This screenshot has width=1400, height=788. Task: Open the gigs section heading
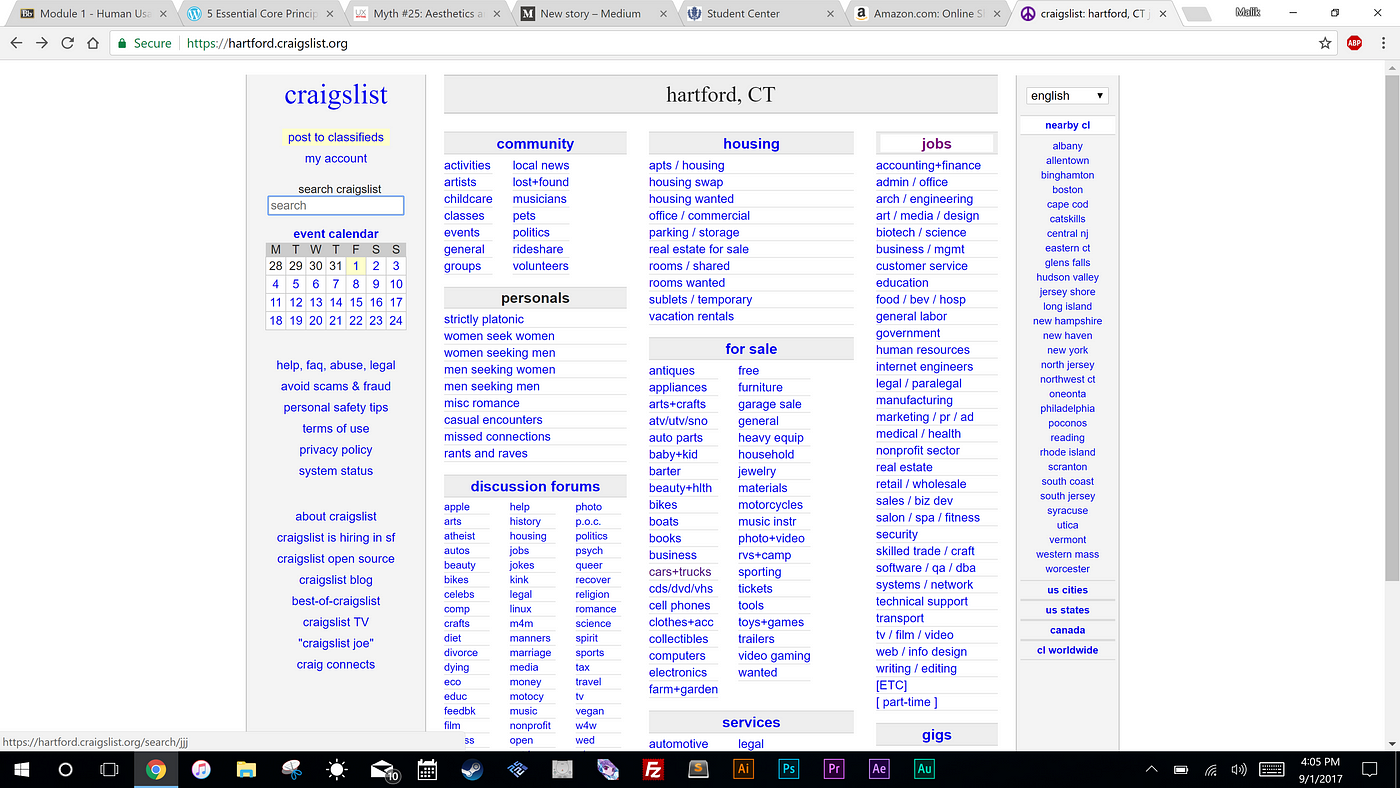936,735
